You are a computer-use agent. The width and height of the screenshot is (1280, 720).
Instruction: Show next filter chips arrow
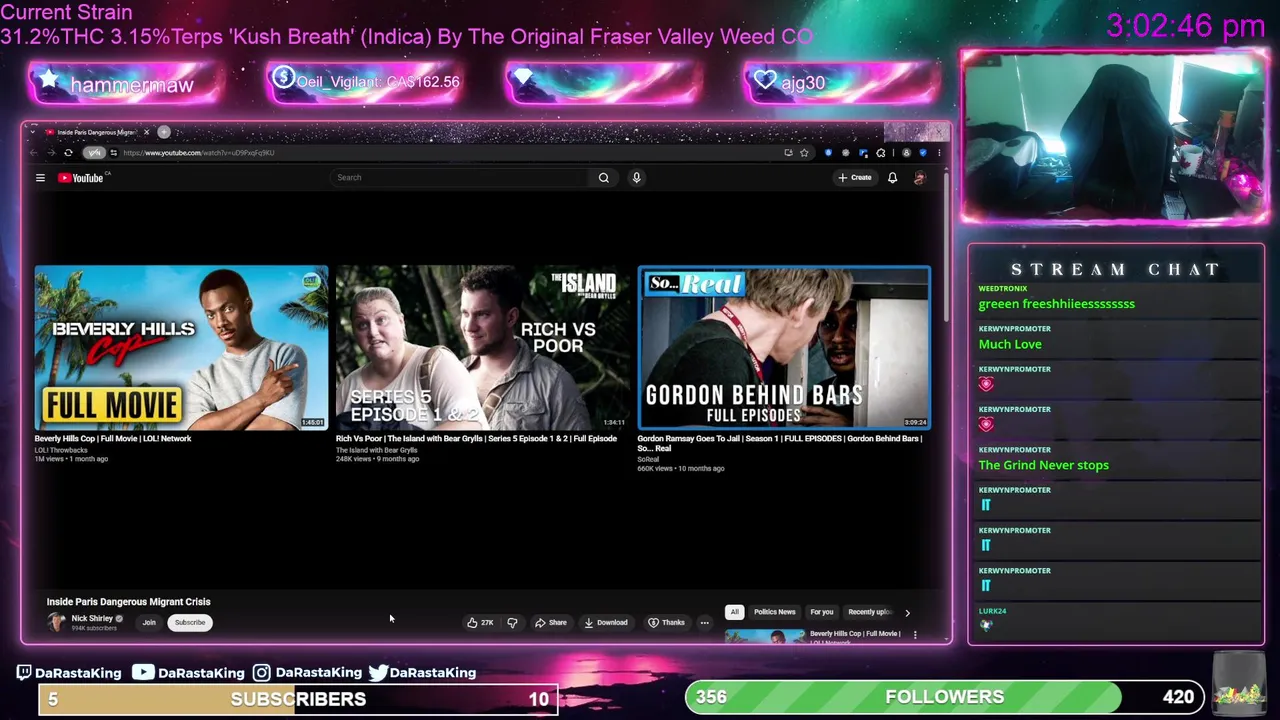coord(907,612)
